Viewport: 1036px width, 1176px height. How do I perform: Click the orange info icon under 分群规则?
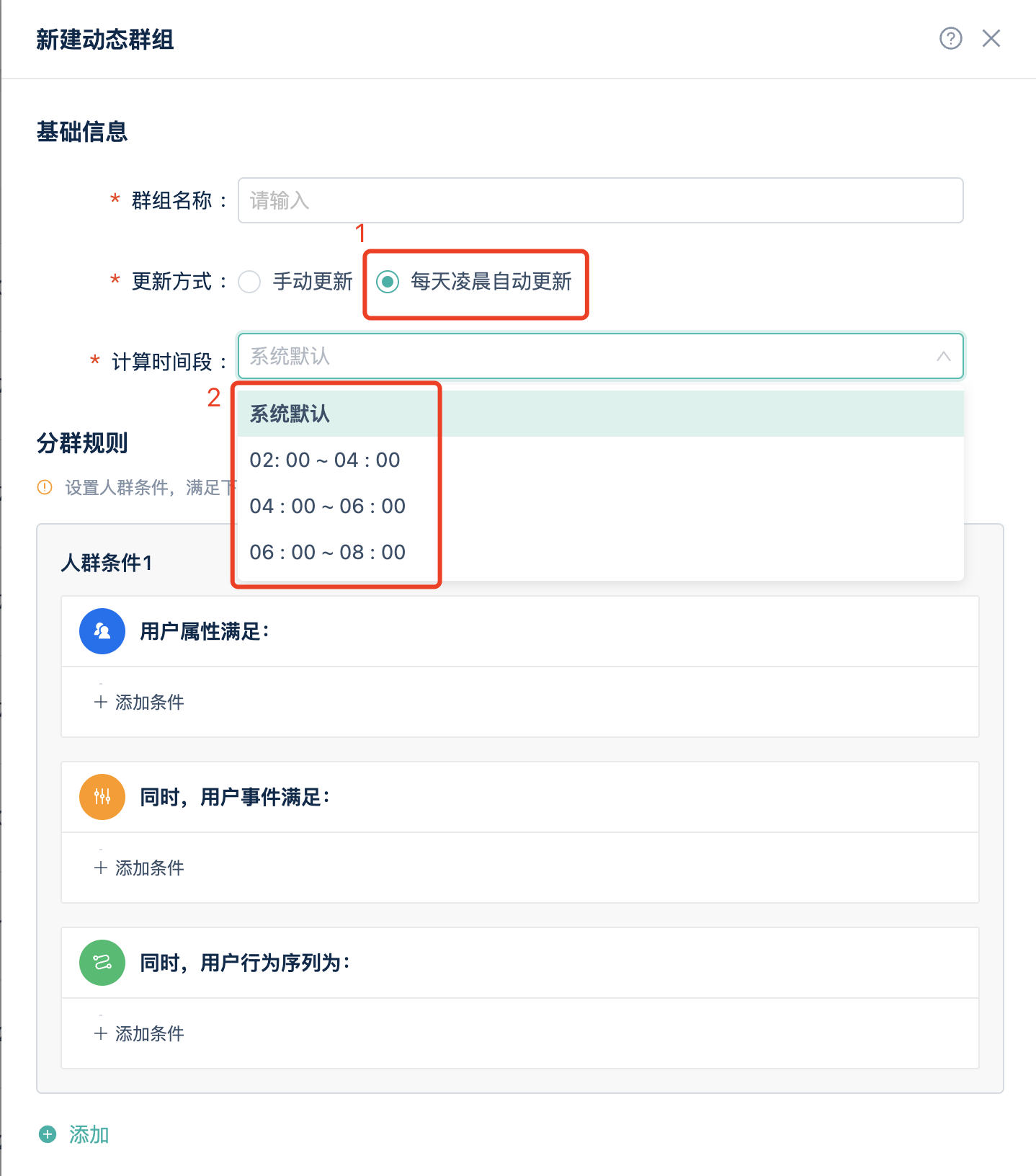tap(45, 488)
